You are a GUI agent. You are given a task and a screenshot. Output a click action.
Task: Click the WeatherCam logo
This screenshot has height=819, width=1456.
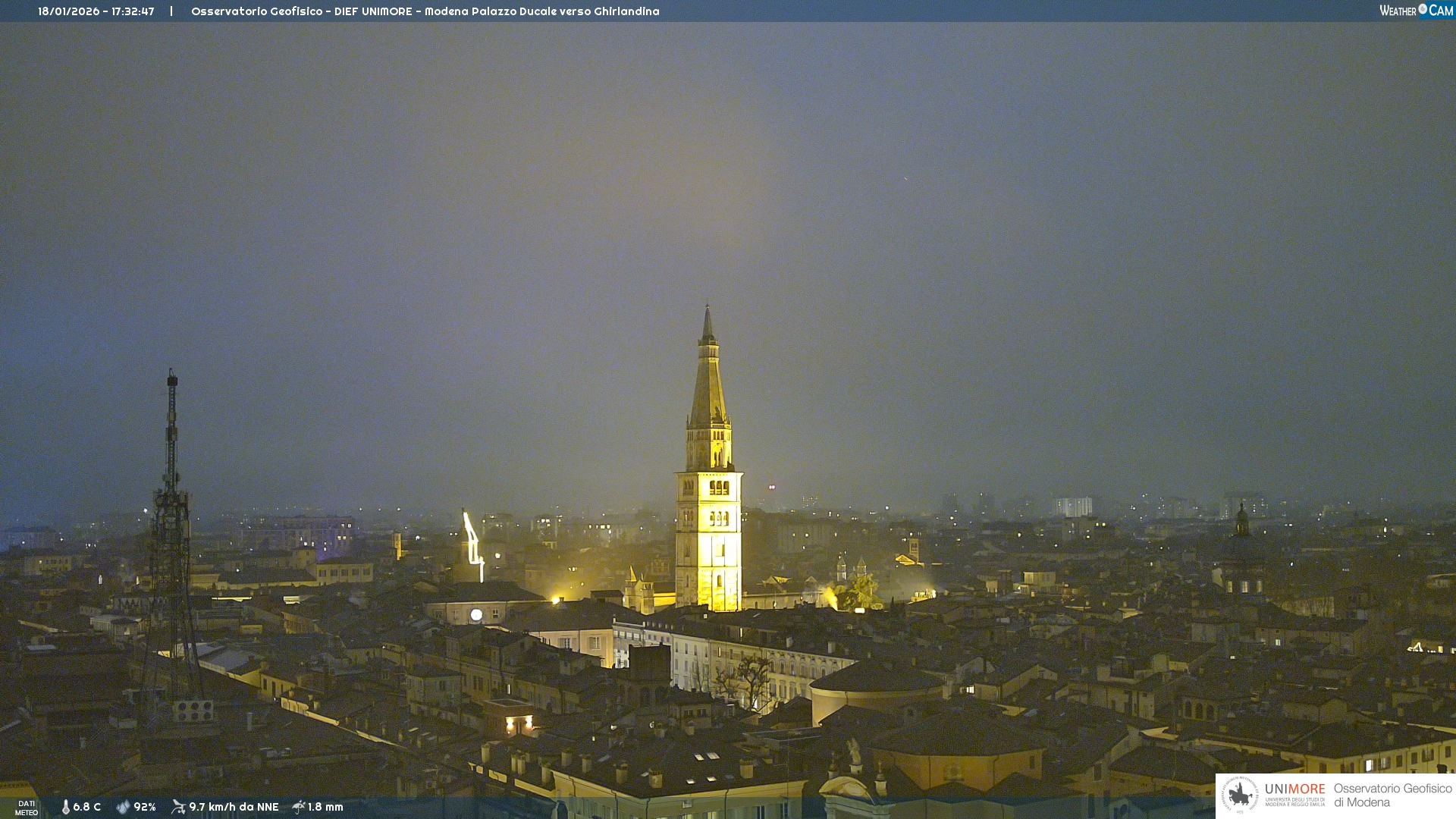tap(1416, 11)
